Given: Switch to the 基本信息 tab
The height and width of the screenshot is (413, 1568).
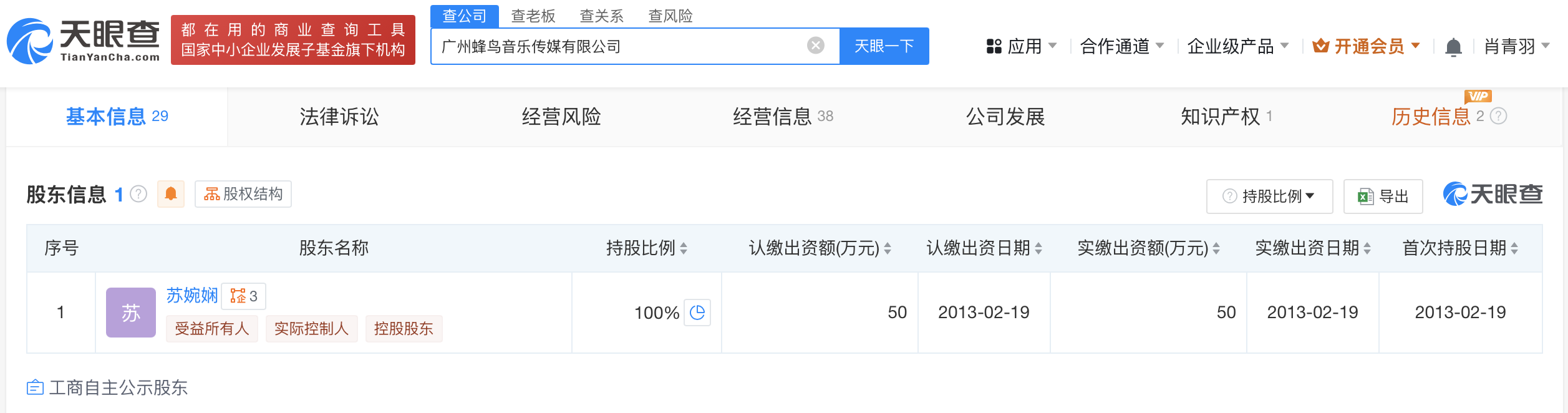Looking at the screenshot, I should point(117,117).
